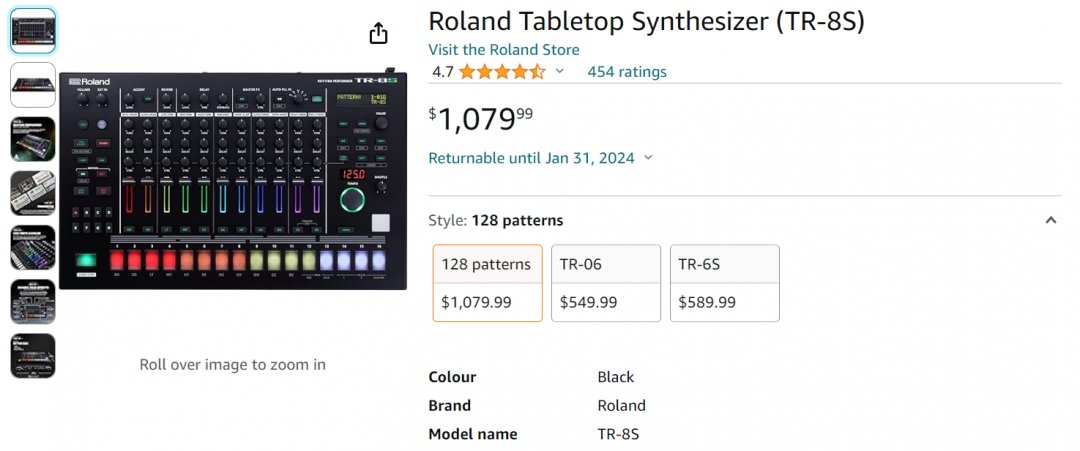Click the star rating icons
Viewport: 1080px width, 451px height.
coord(502,72)
